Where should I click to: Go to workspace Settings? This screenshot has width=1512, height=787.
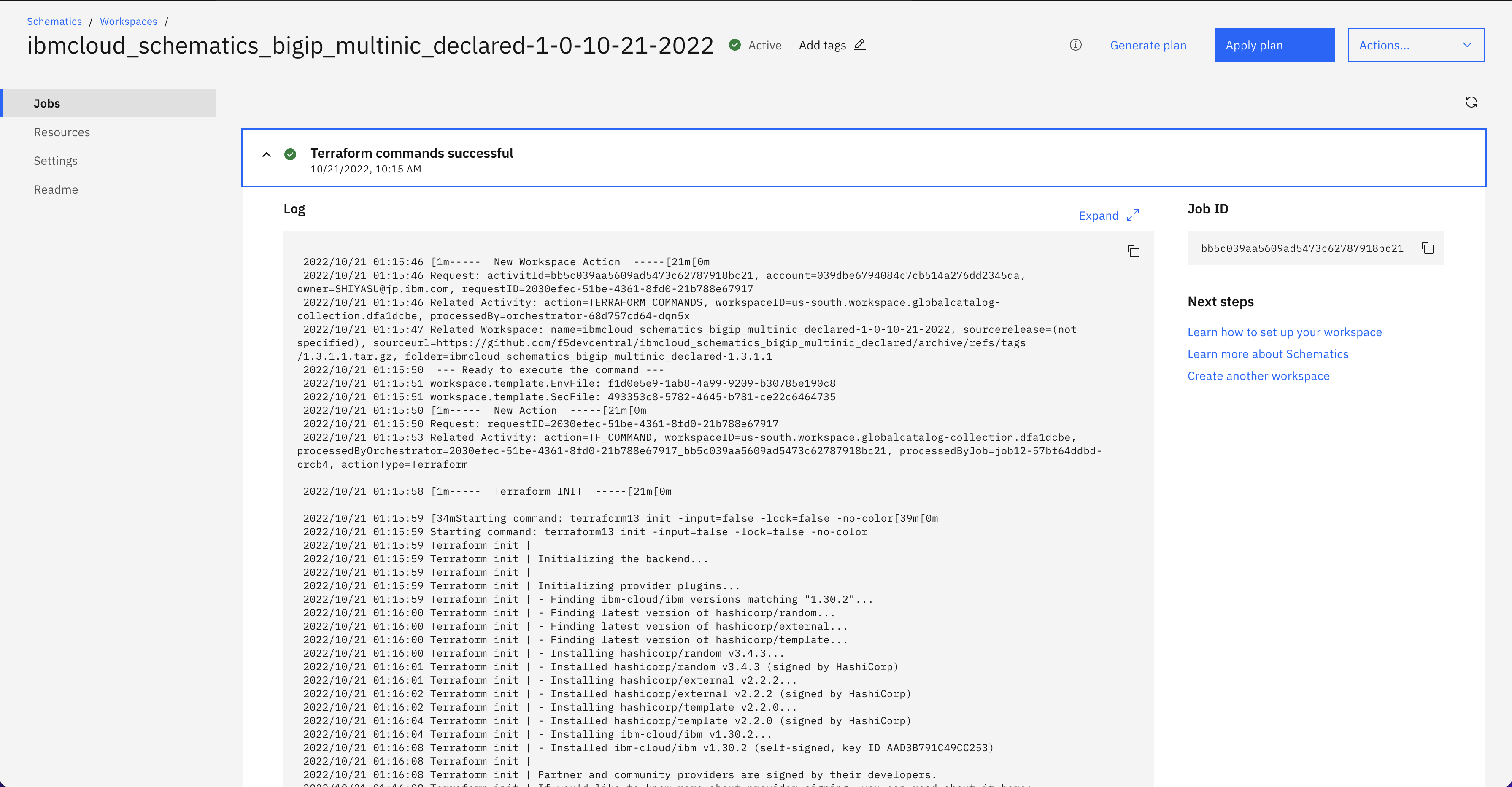click(56, 161)
